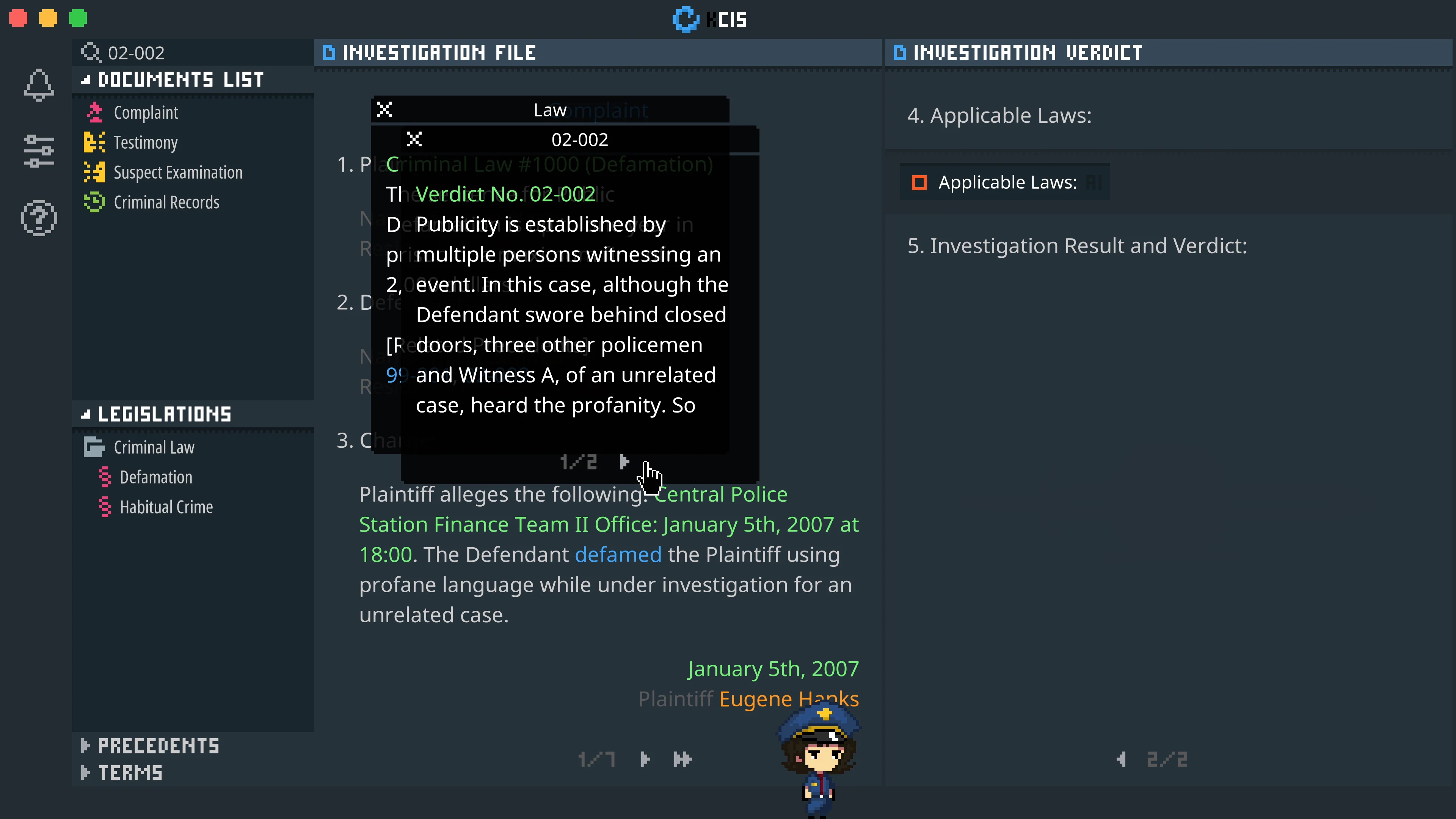Image resolution: width=1456 pixels, height=819 pixels.
Task: Close the 02-002 verdict popup
Action: 414,140
